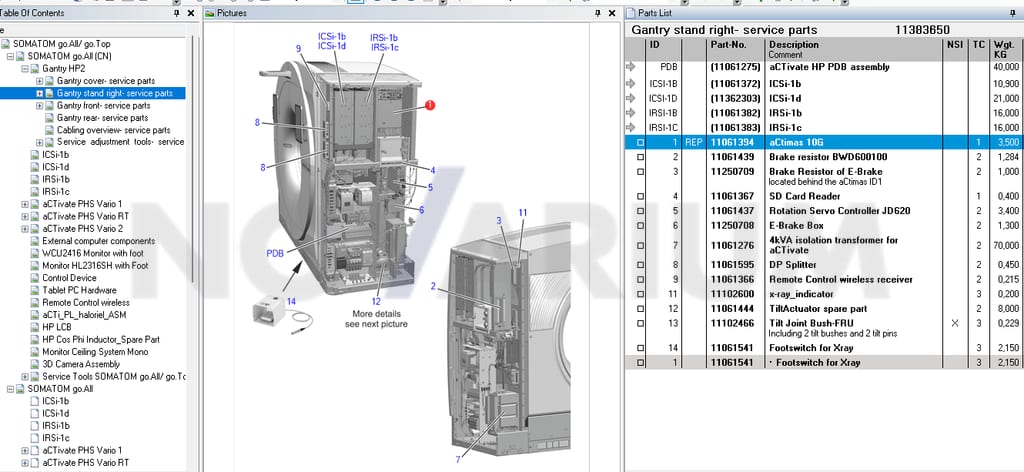This screenshot has height=472, width=1024.
Task: Close the Table Of Contents panel
Action: [191, 13]
